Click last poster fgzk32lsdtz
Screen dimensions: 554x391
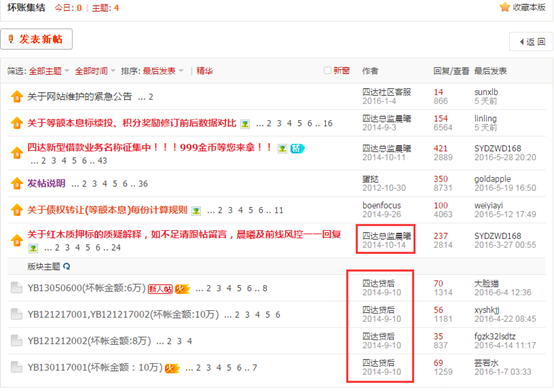pyautogui.click(x=495, y=336)
